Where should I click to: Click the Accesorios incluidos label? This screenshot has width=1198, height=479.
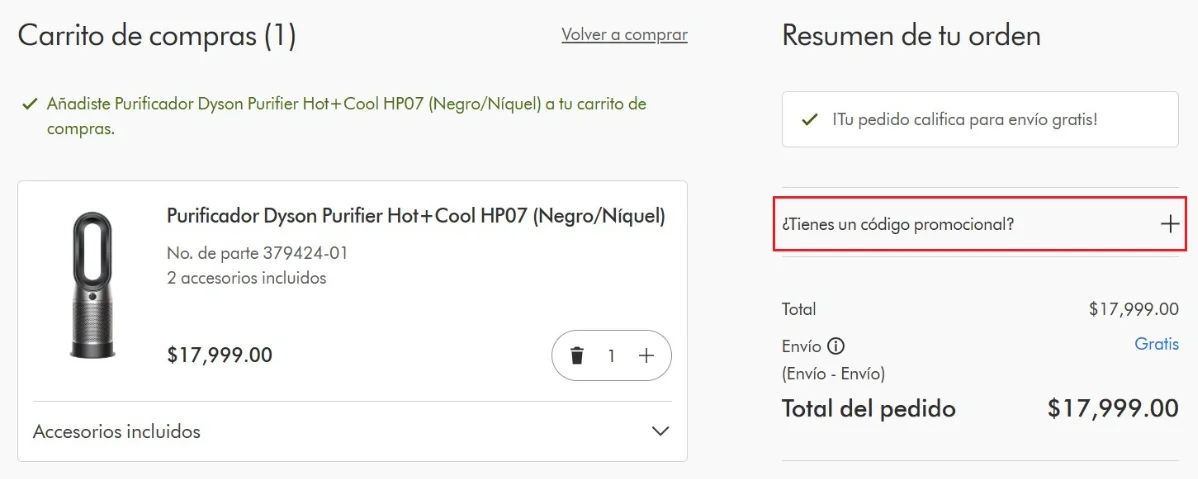(117, 432)
